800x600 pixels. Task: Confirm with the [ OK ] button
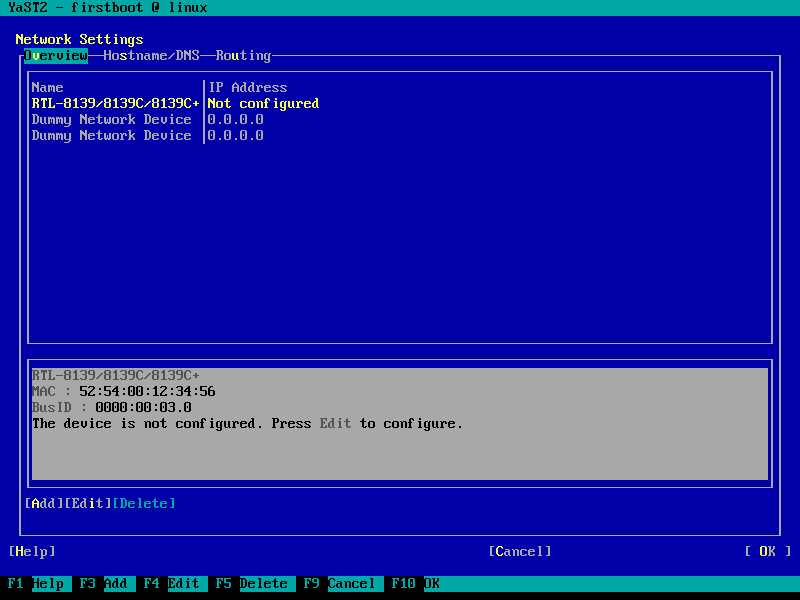coord(767,552)
